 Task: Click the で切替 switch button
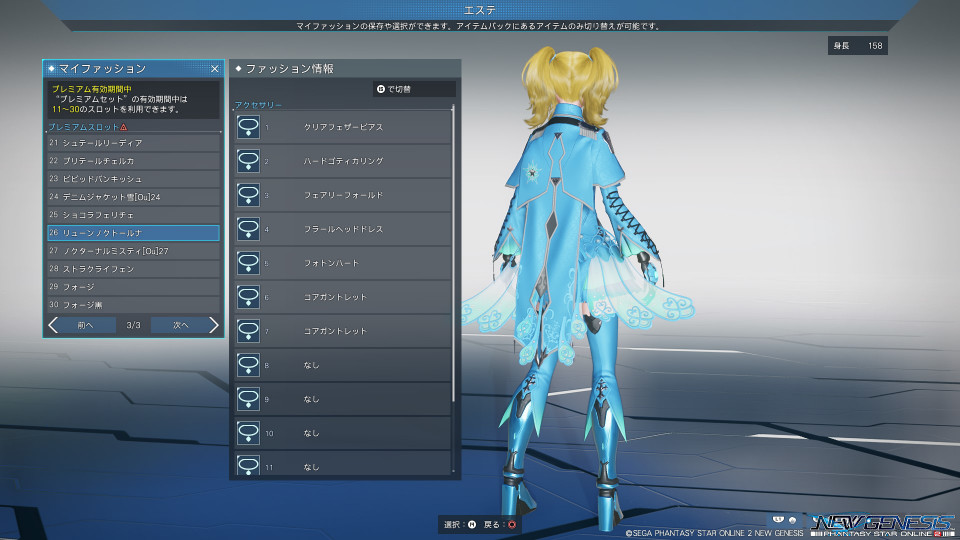[x=414, y=89]
